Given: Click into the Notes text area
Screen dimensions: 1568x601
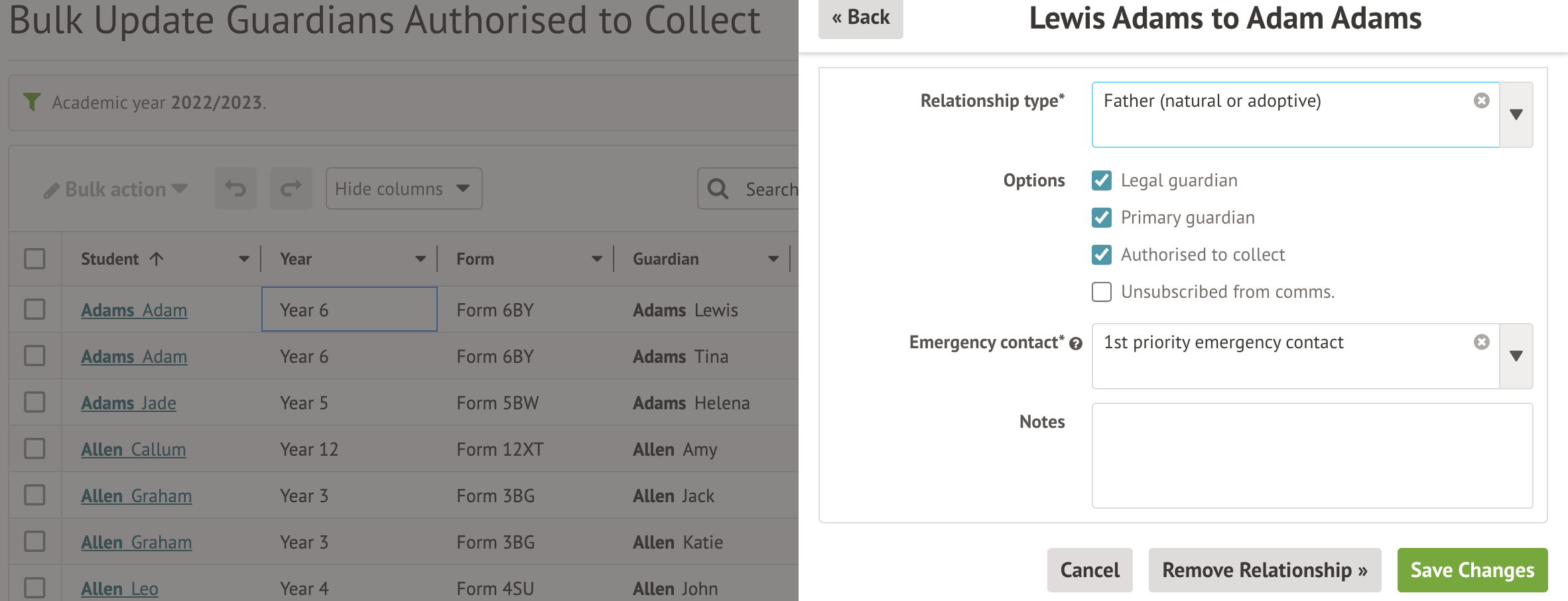Looking at the screenshot, I should pyautogui.click(x=1311, y=456).
